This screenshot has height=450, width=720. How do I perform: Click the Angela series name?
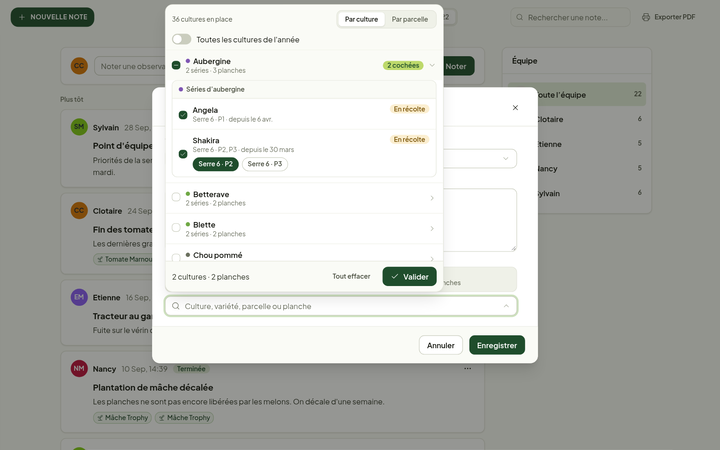tap(205, 110)
